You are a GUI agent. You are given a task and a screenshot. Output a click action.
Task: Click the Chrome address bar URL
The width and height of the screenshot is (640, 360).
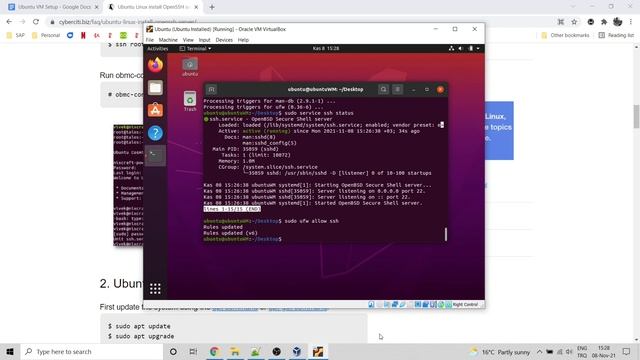128,22
